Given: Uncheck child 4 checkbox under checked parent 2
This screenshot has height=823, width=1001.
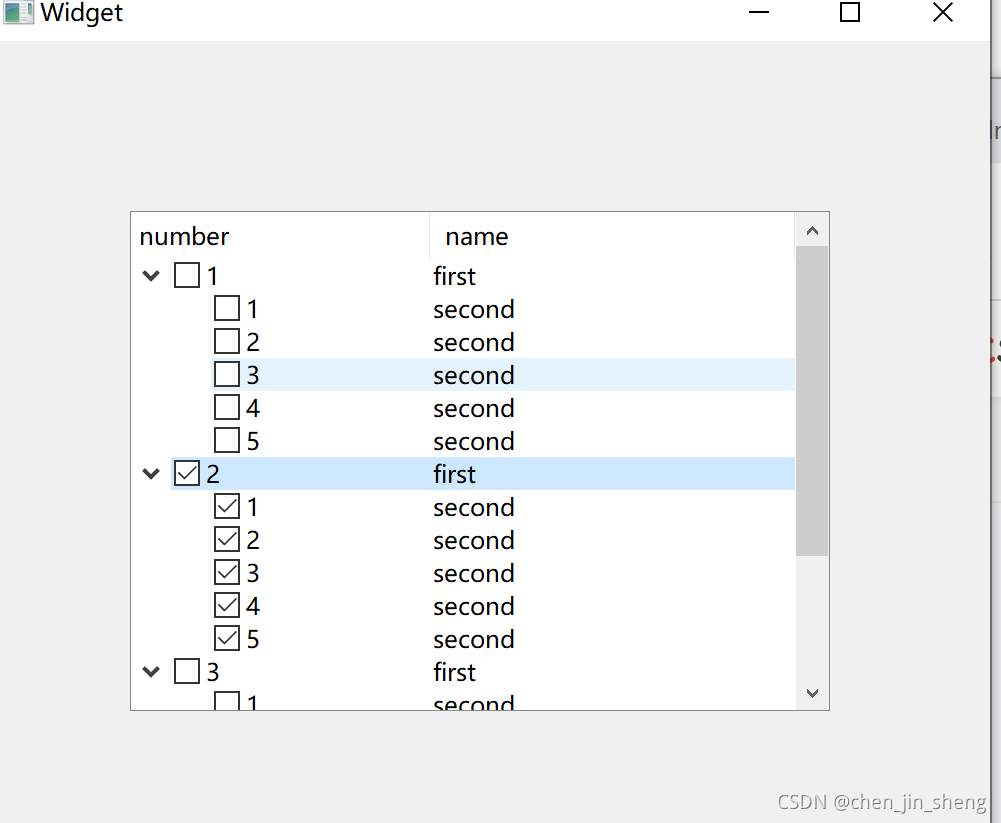Looking at the screenshot, I should pos(227,605).
